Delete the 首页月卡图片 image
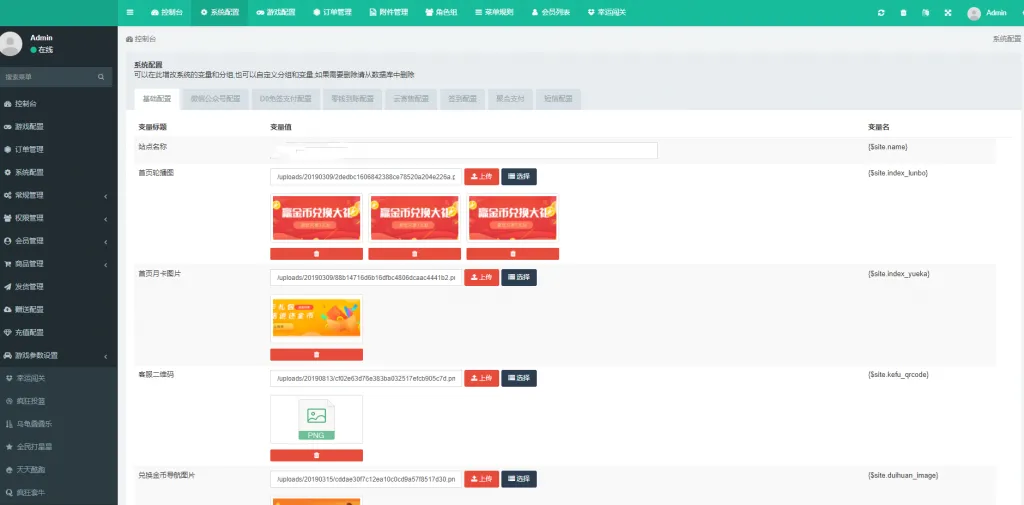1024x505 pixels. pos(316,355)
